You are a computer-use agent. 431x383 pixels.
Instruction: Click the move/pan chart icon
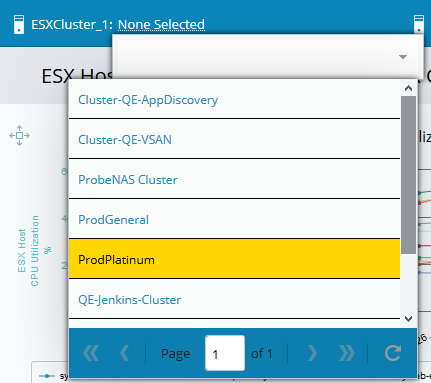pyautogui.click(x=19, y=135)
